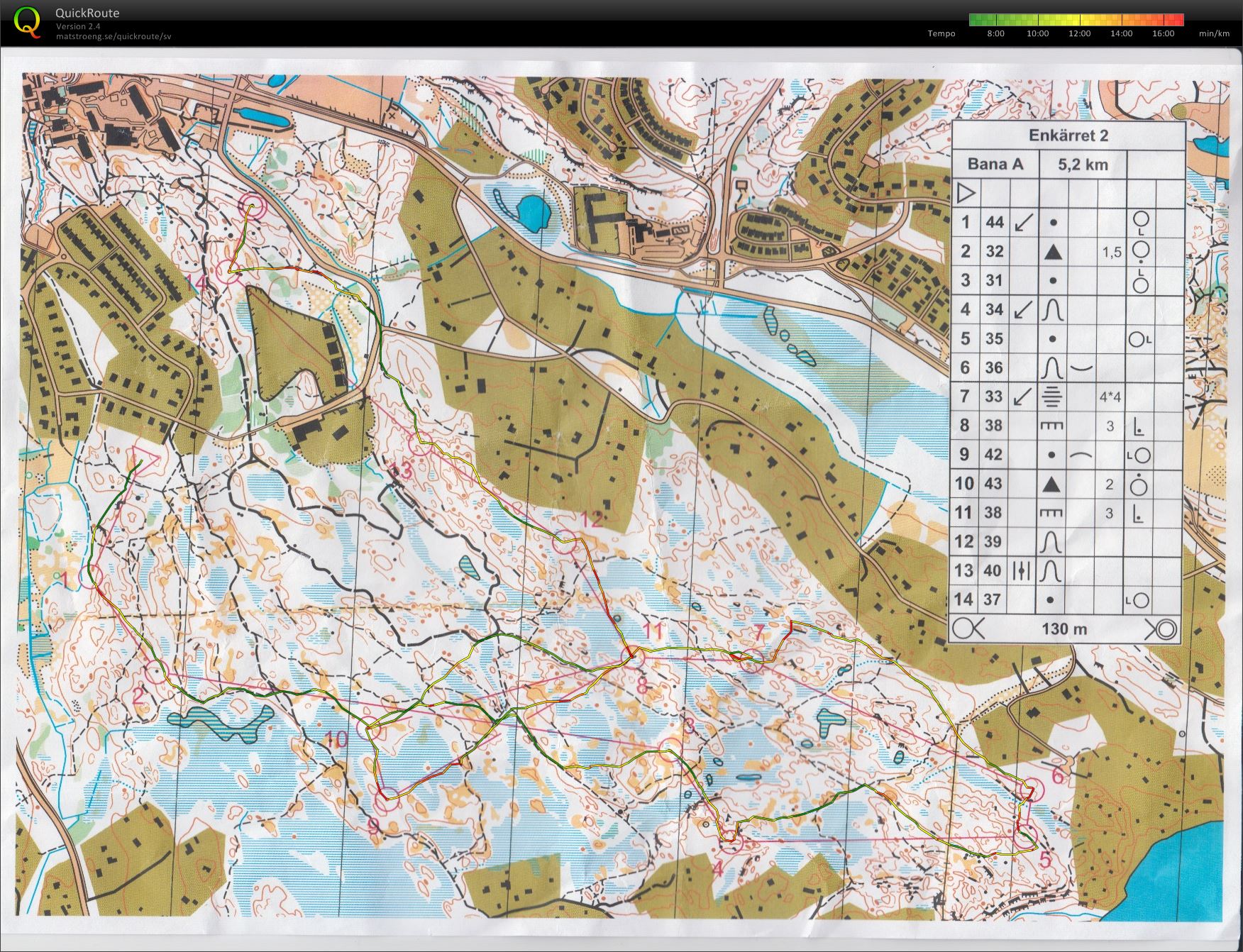
Task: Click control circle 3 on the map
Action: [670, 750]
